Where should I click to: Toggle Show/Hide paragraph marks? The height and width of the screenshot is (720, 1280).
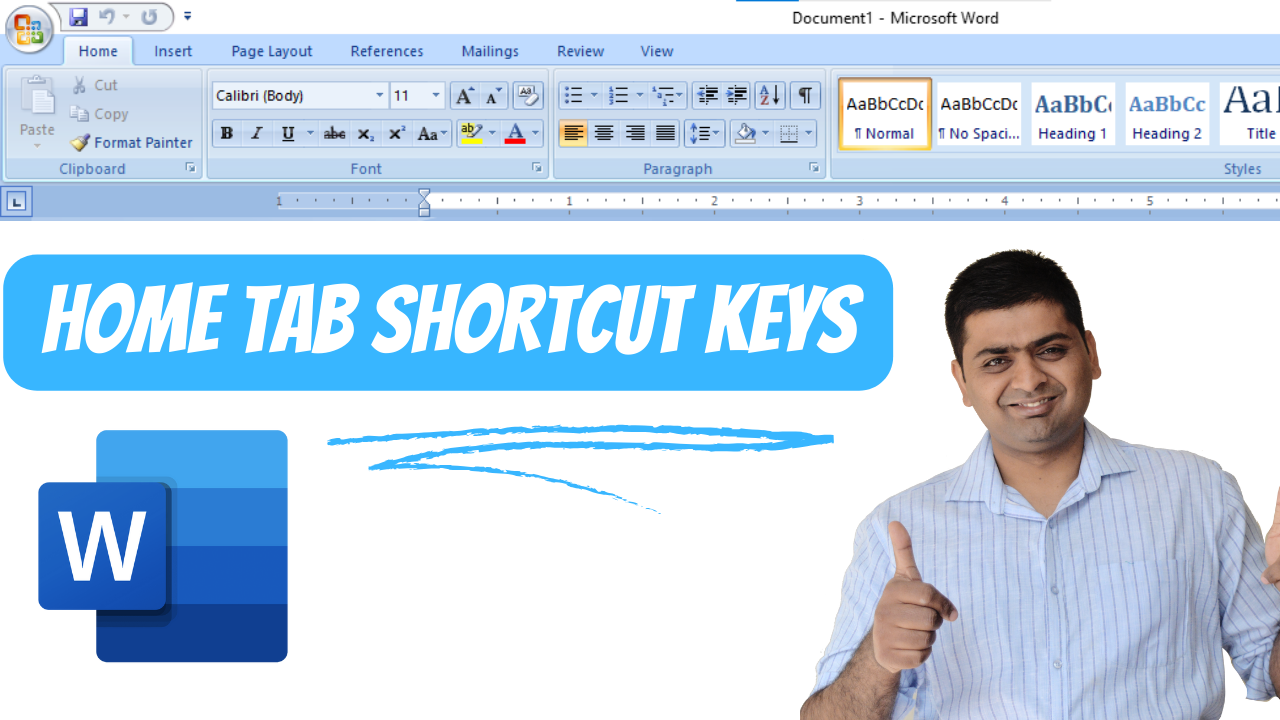click(804, 96)
